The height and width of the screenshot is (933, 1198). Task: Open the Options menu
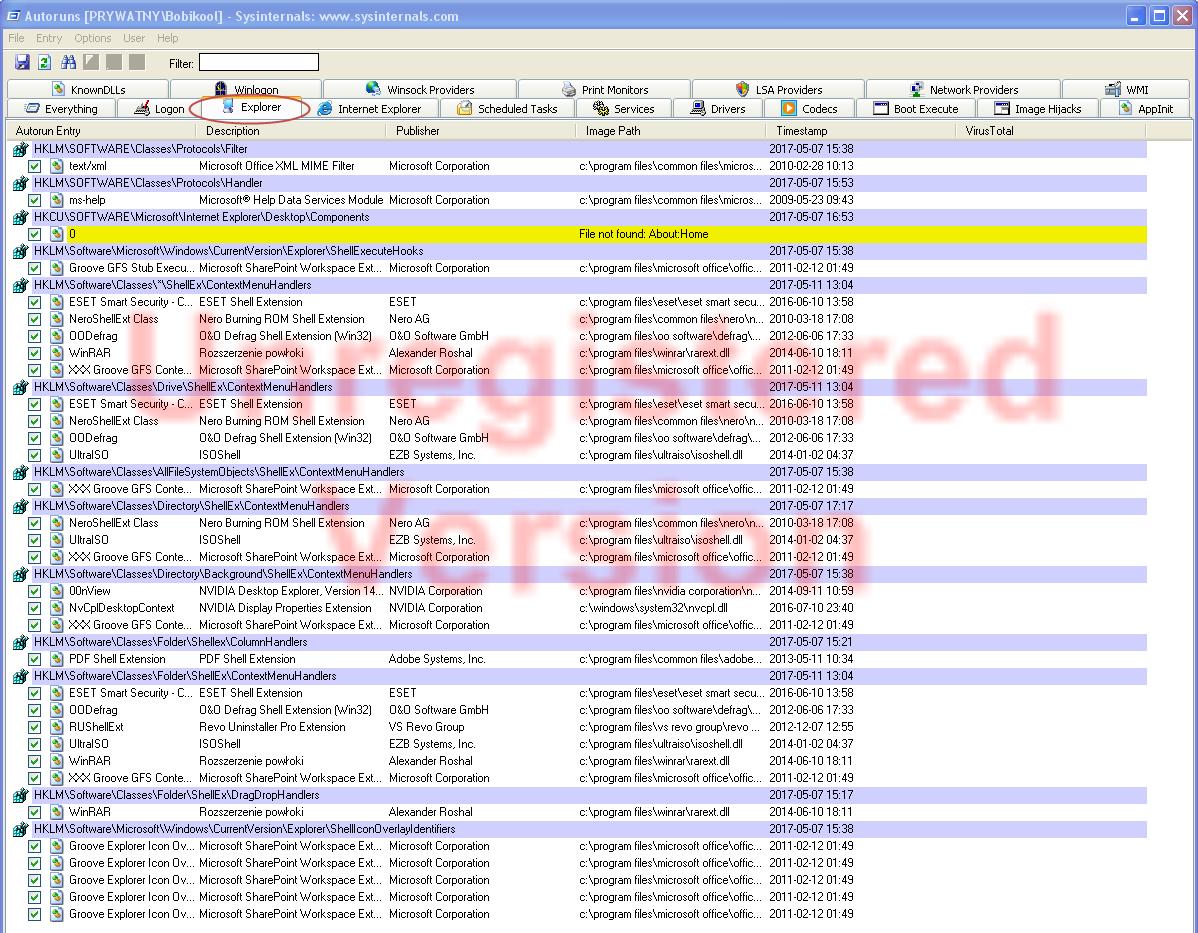(x=92, y=38)
